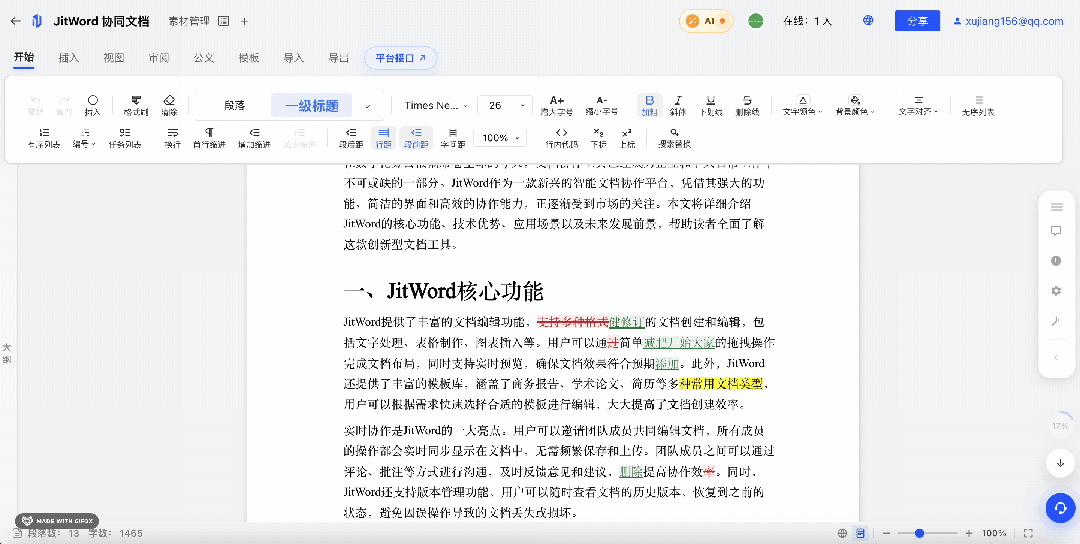Viewport: 1080px width, 544px height.
Task: Open text color (文字颜色) dropdown
Action: point(803,105)
